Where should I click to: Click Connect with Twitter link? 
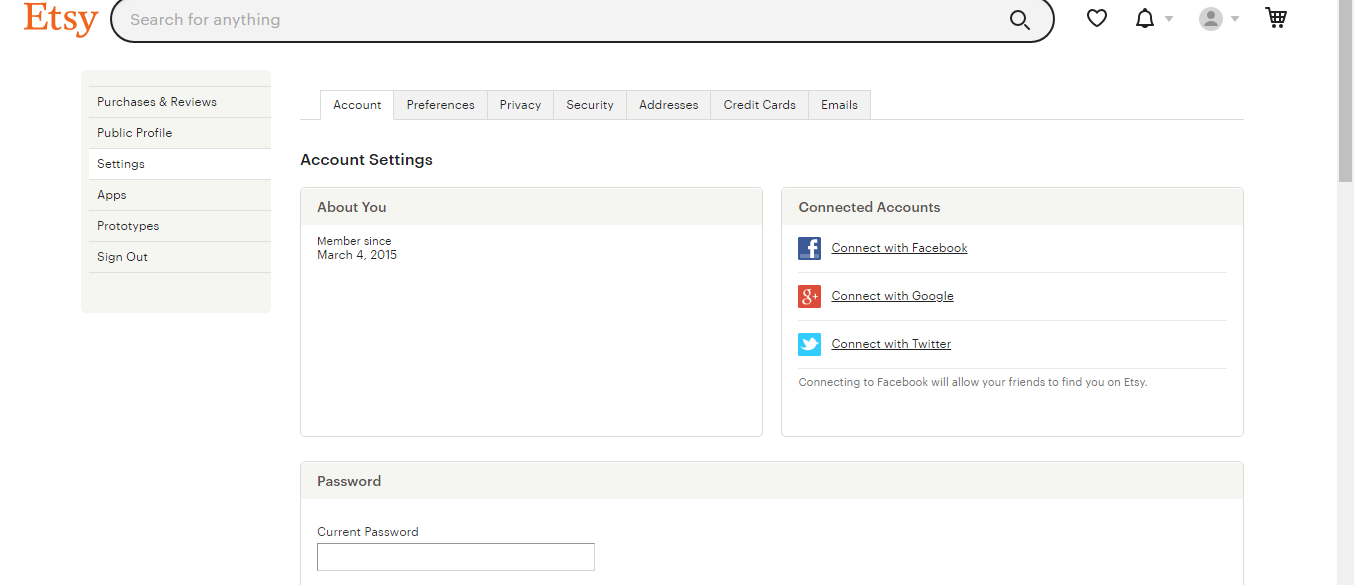(891, 344)
